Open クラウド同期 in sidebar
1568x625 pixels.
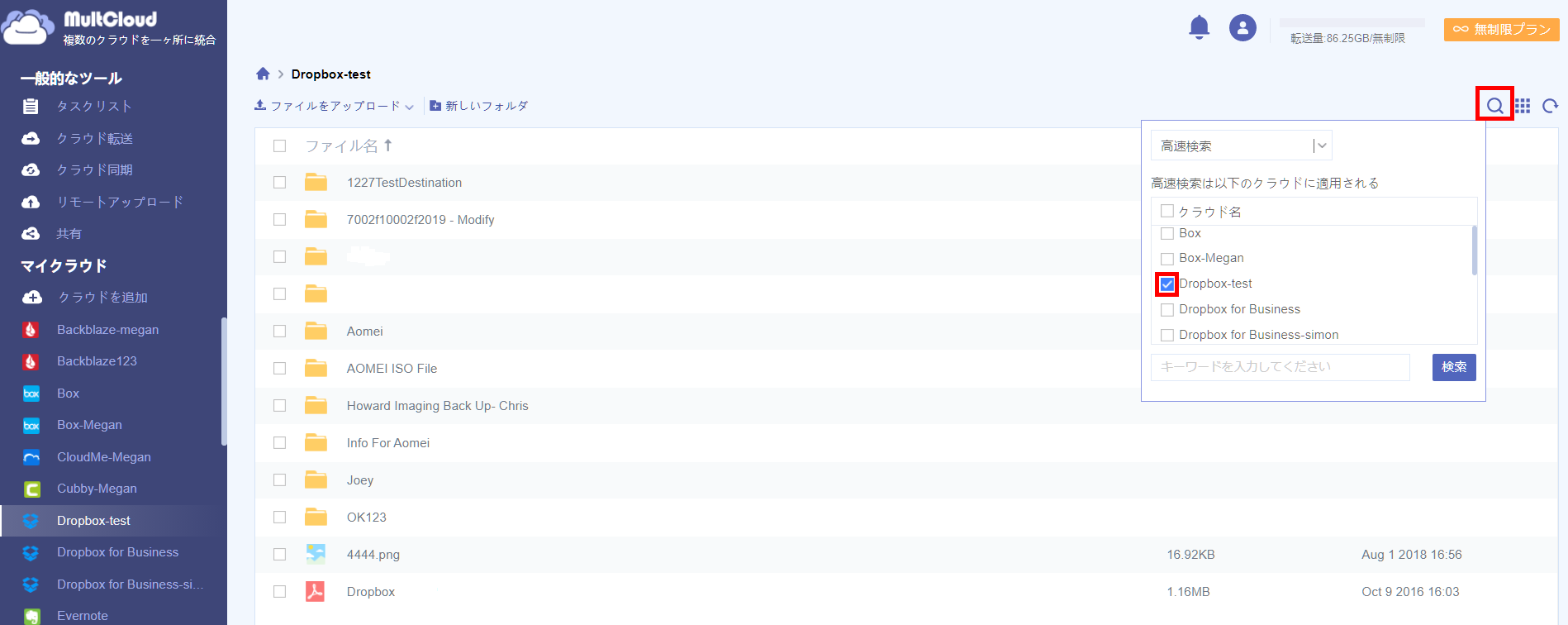(x=94, y=169)
